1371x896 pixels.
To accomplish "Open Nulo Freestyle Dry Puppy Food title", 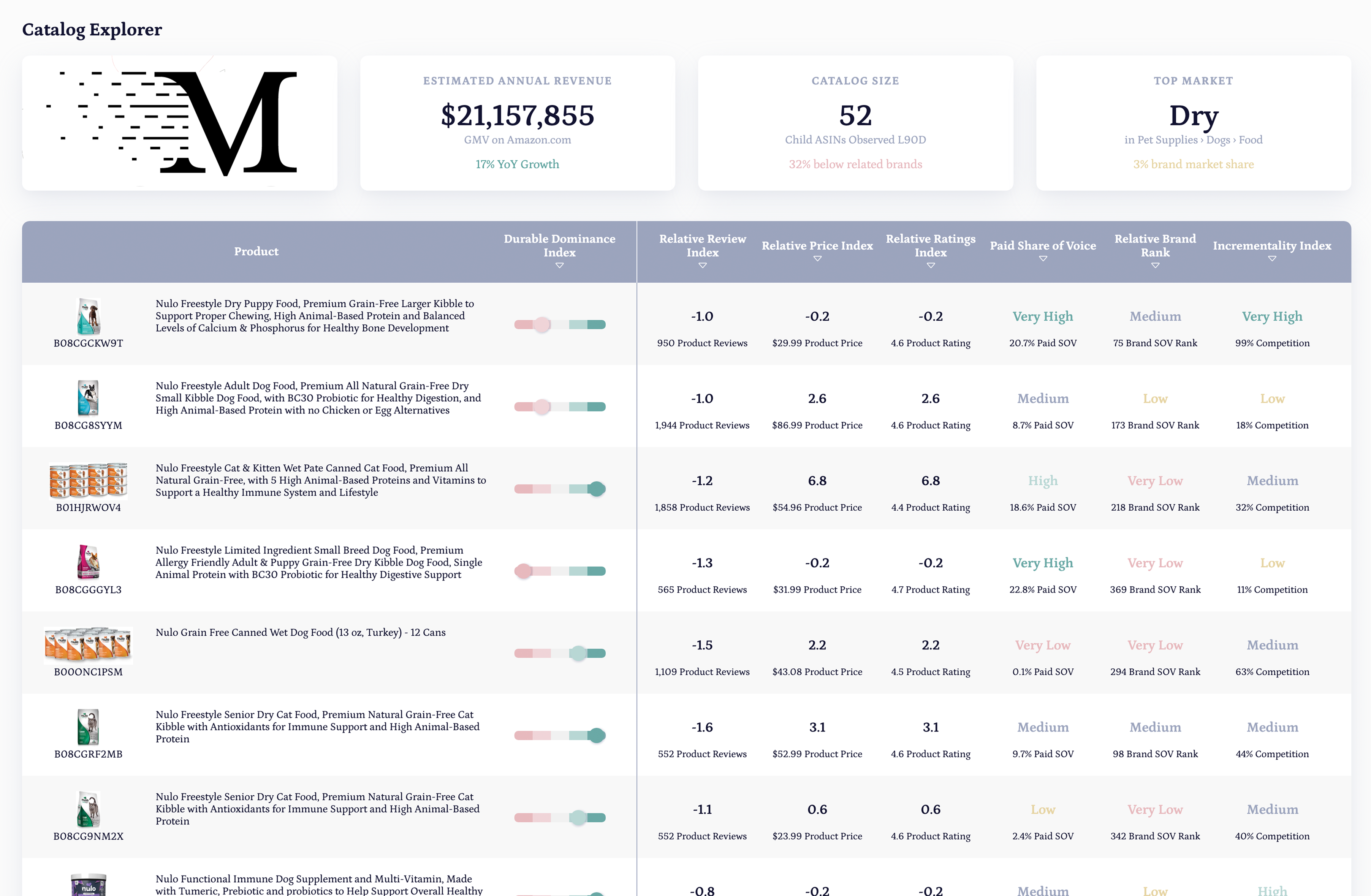I will pos(315,316).
